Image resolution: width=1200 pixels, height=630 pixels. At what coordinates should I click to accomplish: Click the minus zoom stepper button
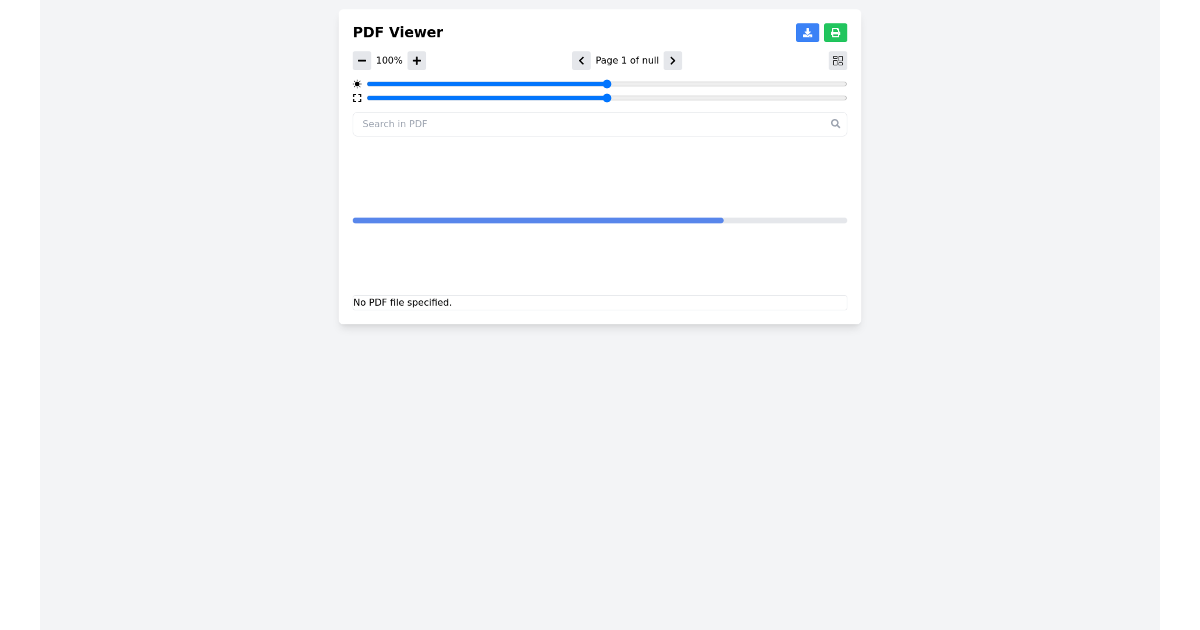[x=362, y=60]
